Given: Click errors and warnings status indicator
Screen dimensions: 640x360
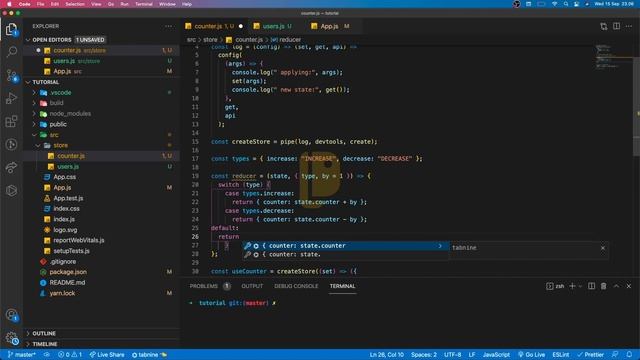Looking at the screenshot, I should (70, 355).
